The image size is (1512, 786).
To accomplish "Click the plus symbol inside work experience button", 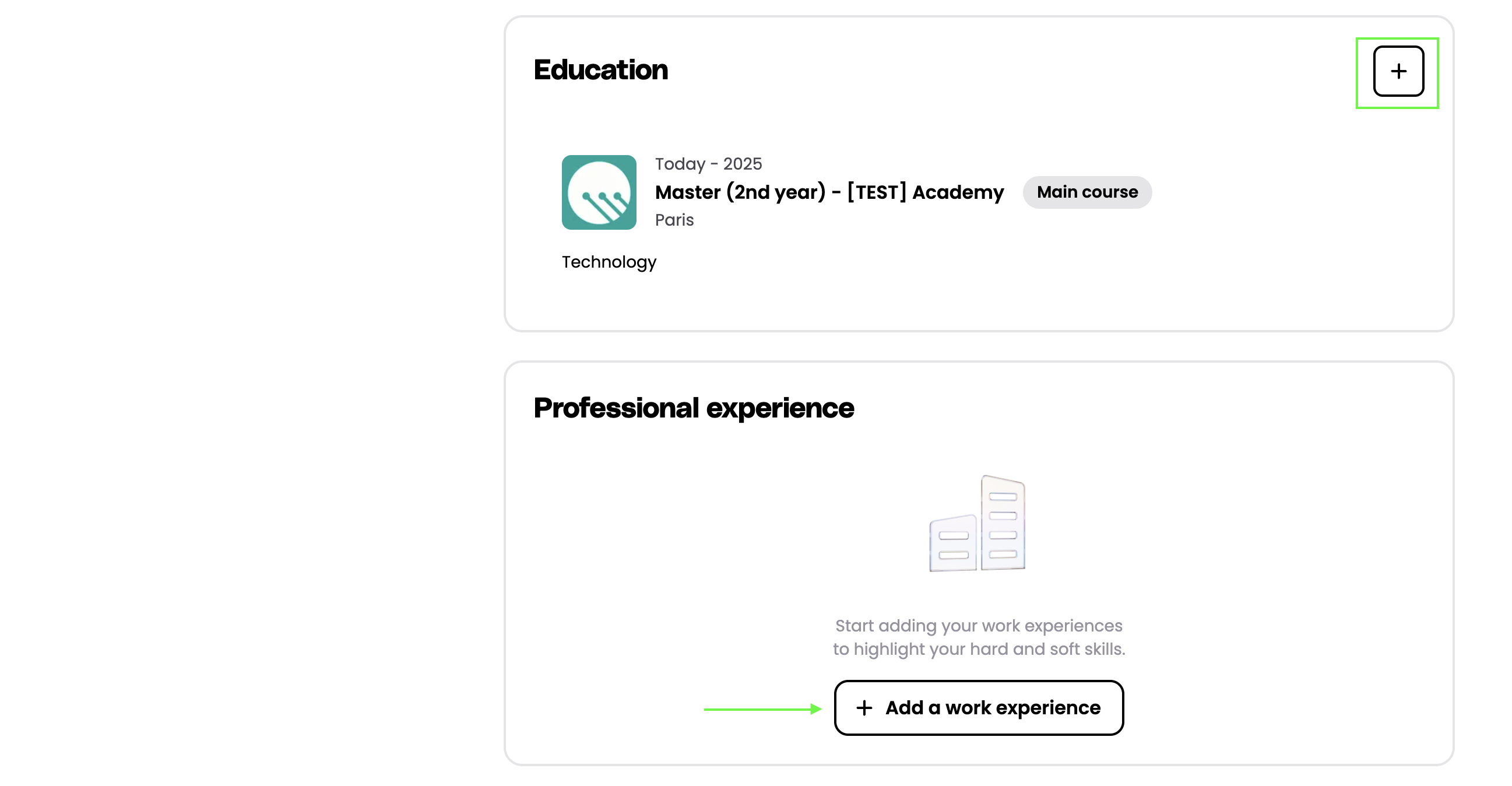I will pos(864,707).
